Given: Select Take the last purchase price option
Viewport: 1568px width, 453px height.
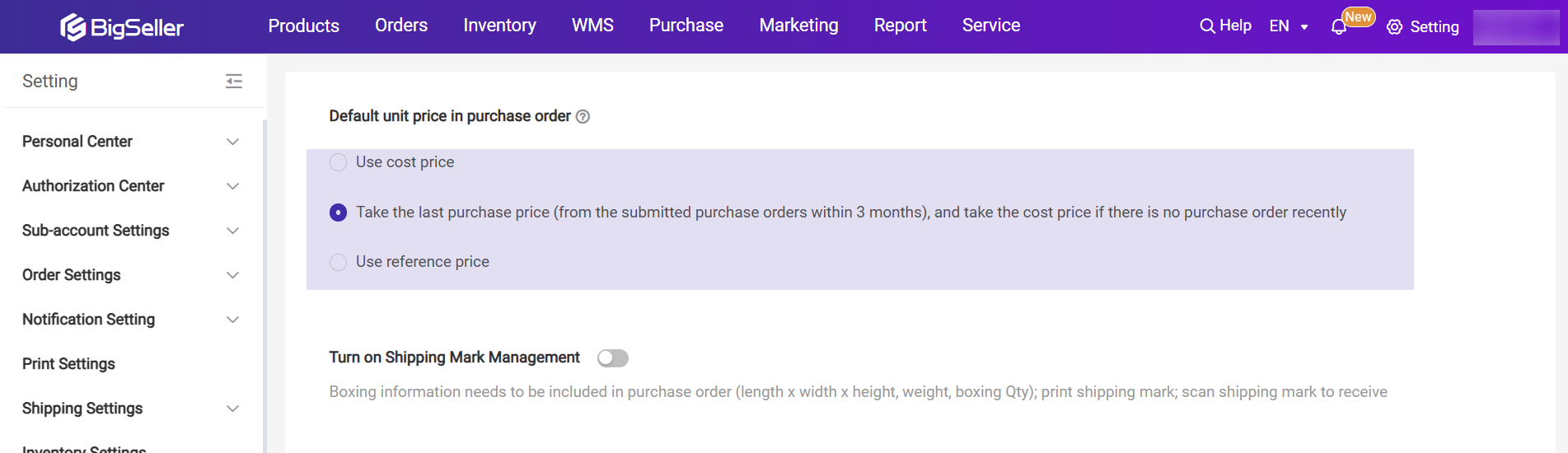Looking at the screenshot, I should click(338, 212).
